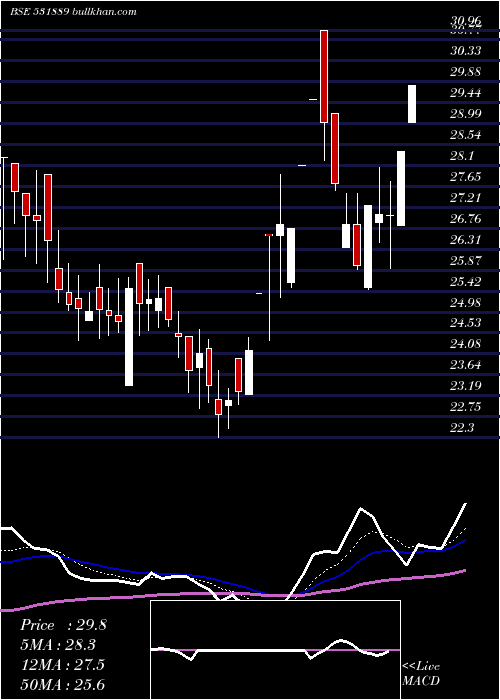
Task: Click the 23.19 price axis label
Action: pyautogui.click(x=466, y=386)
